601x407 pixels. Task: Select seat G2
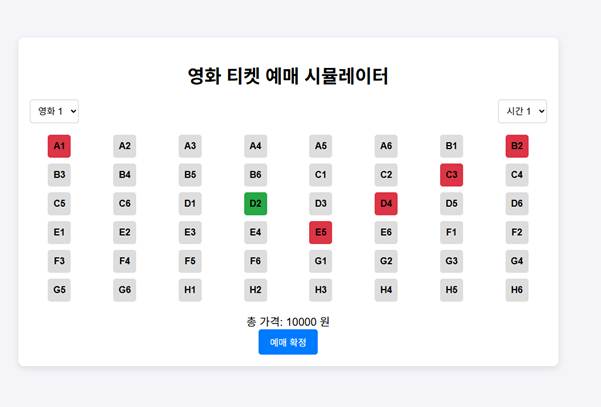tap(386, 262)
